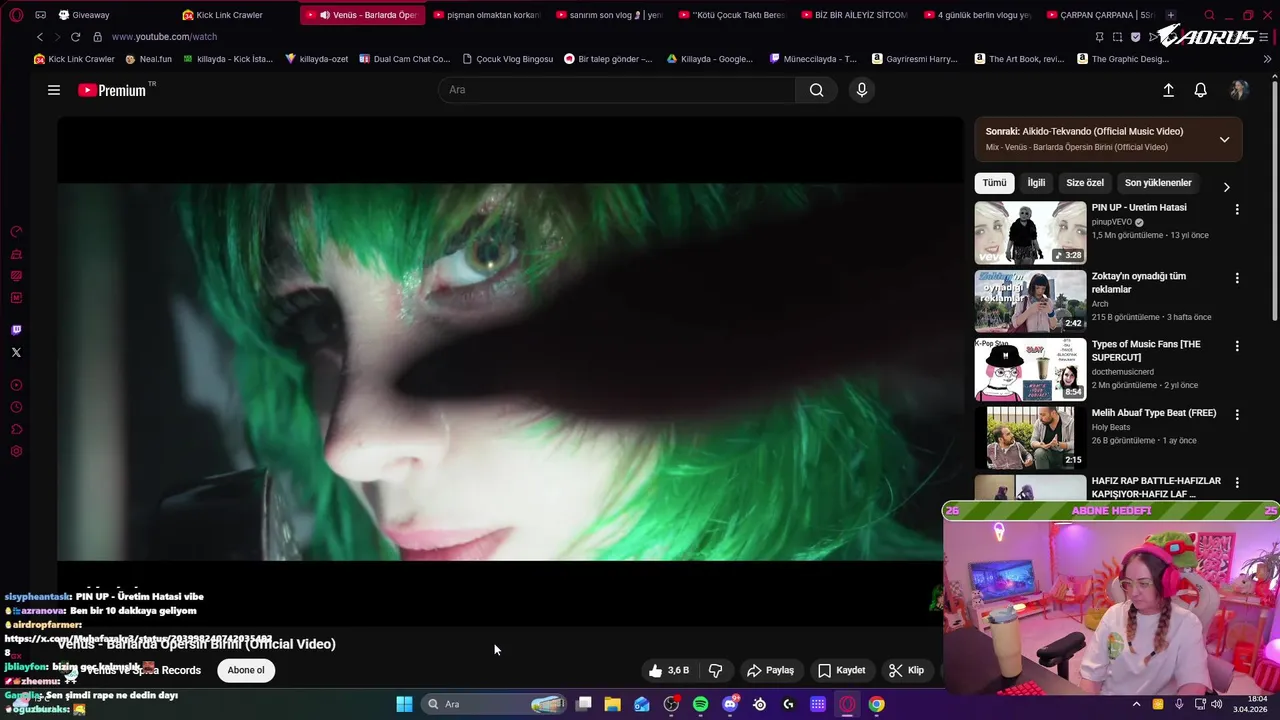Select the Son yüklenenler filter chip
This screenshot has height=720, width=1280.
pos(1158,183)
